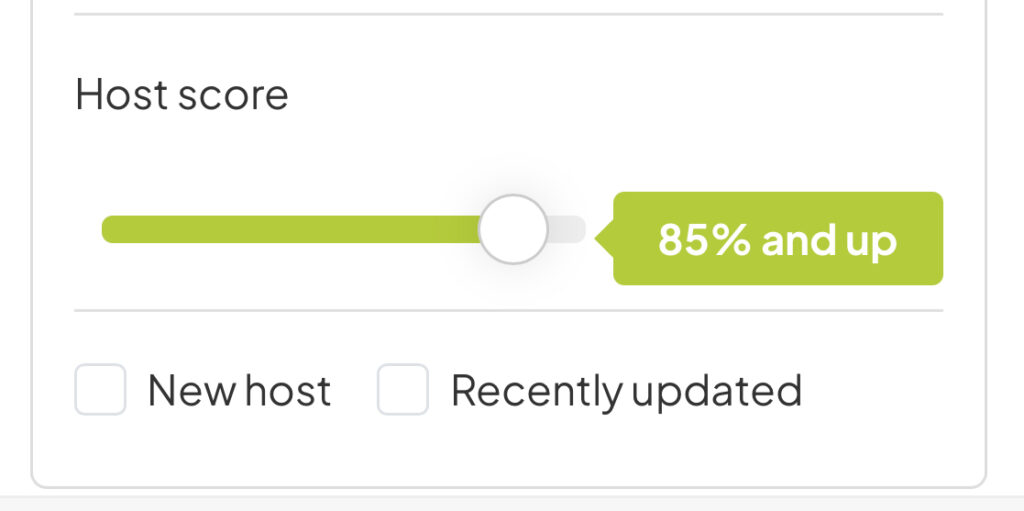Image resolution: width=1024 pixels, height=511 pixels.
Task: Tick the Recently updated checkbox
Action: click(x=402, y=390)
